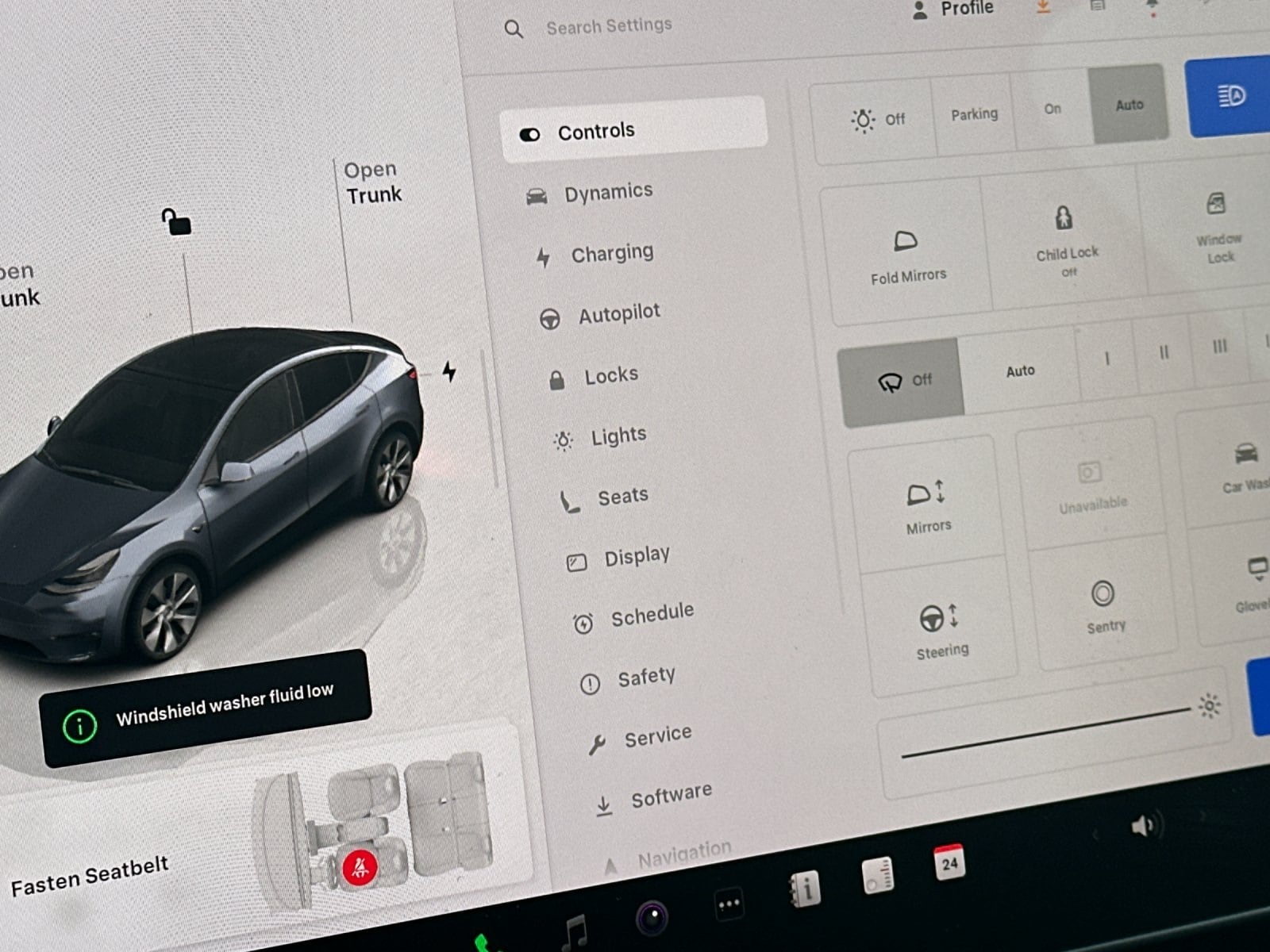Set wipers to Auto mode
The image size is (1270, 952).
click(1020, 370)
